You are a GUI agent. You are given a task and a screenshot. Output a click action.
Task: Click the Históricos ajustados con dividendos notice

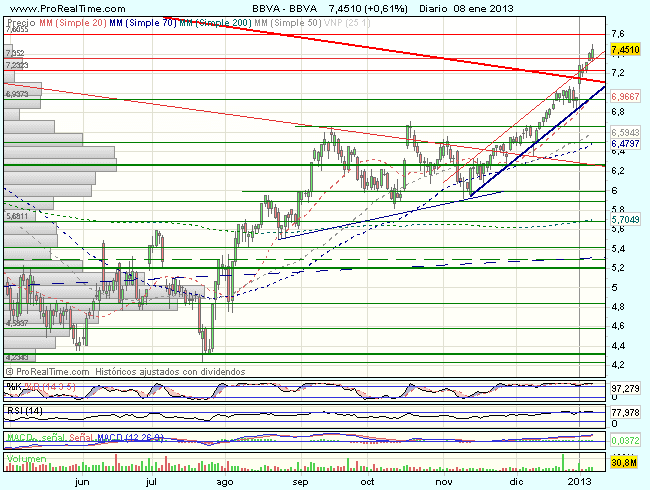(x=170, y=372)
